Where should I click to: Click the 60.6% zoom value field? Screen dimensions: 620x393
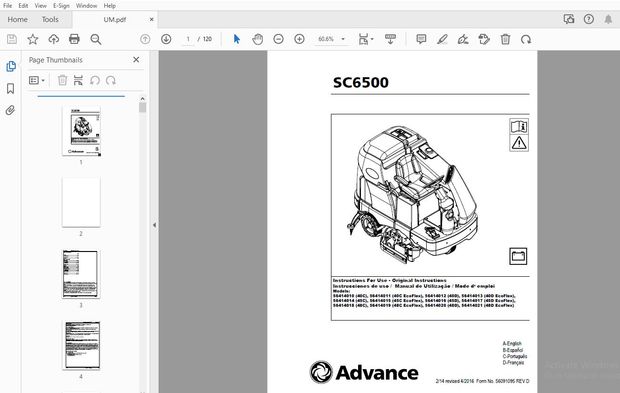pyautogui.click(x=326, y=39)
